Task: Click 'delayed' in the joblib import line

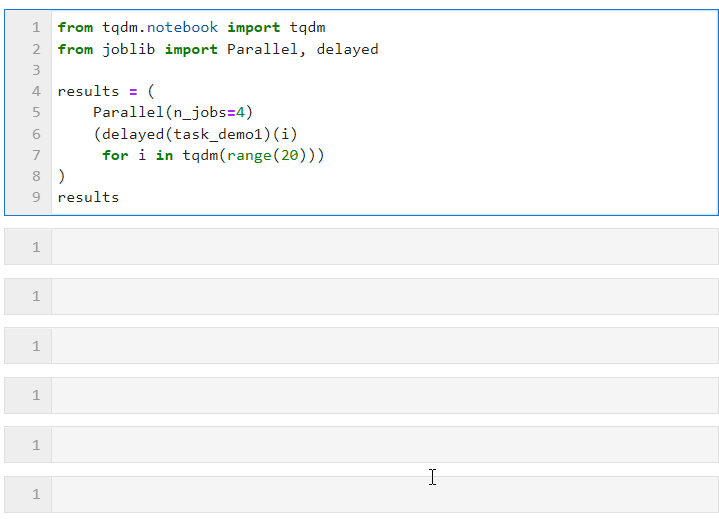Action: (x=347, y=49)
